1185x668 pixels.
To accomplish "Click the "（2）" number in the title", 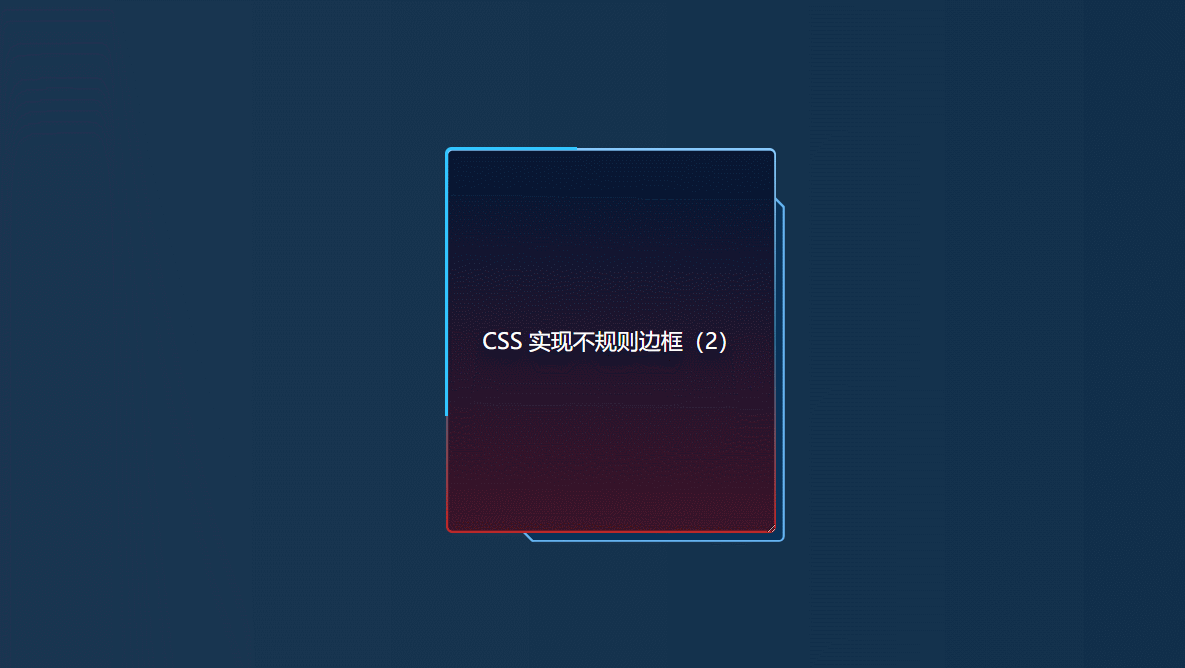I will point(707,342).
